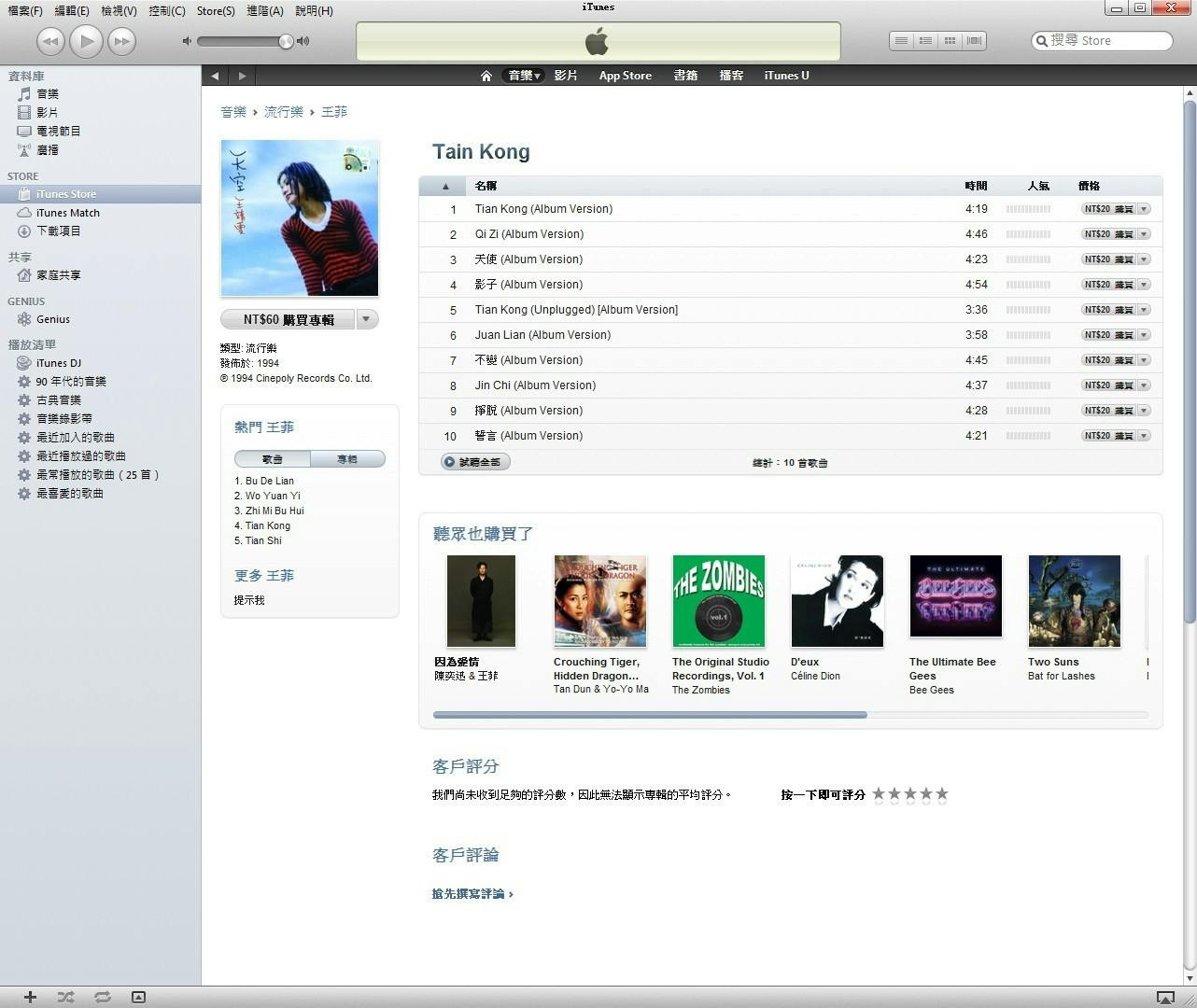This screenshot has width=1197, height=1008.
Task: Open 家庭共享 home sharing
Action: pyautogui.click(x=58, y=276)
